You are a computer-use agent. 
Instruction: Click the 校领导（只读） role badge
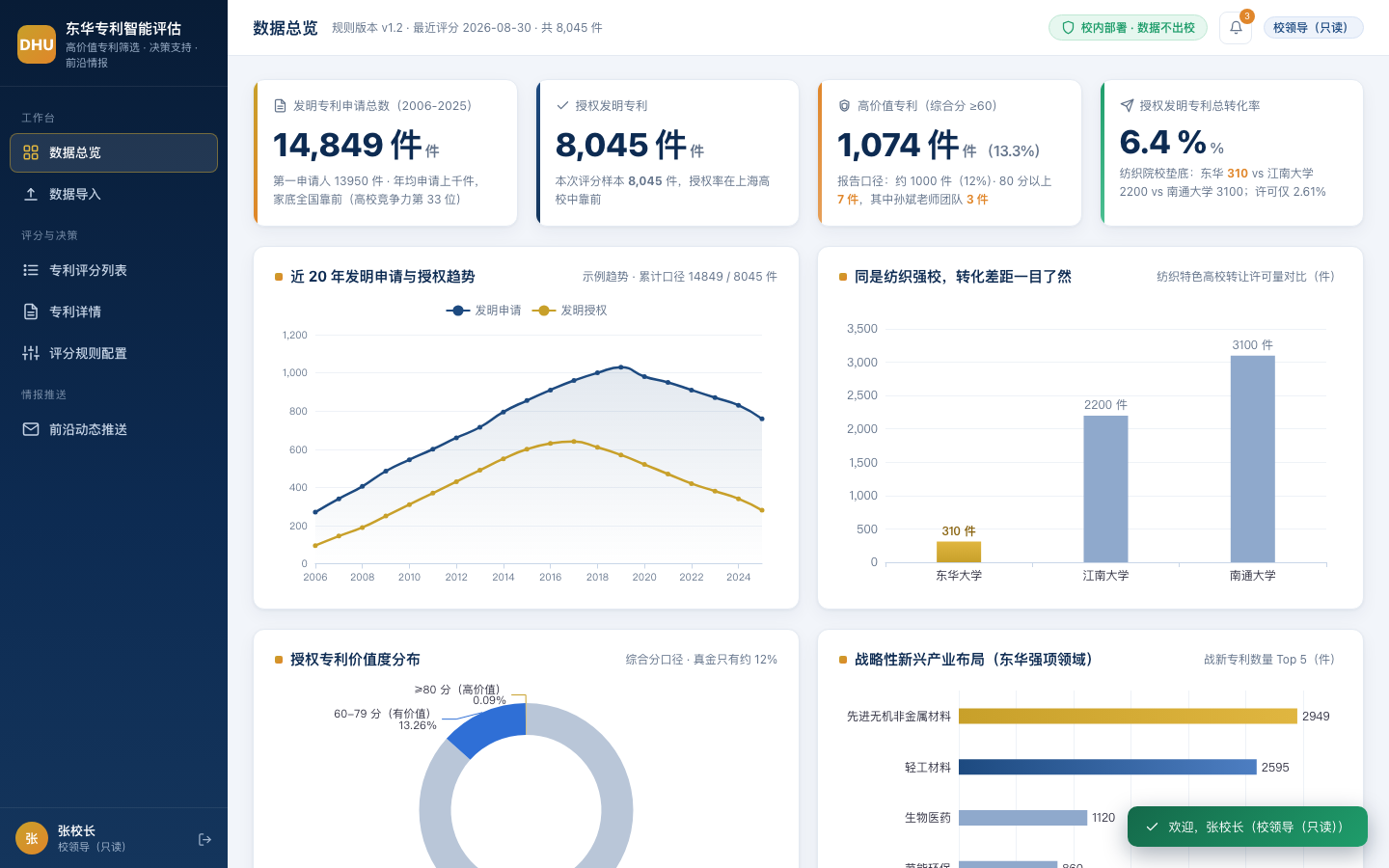1312,28
